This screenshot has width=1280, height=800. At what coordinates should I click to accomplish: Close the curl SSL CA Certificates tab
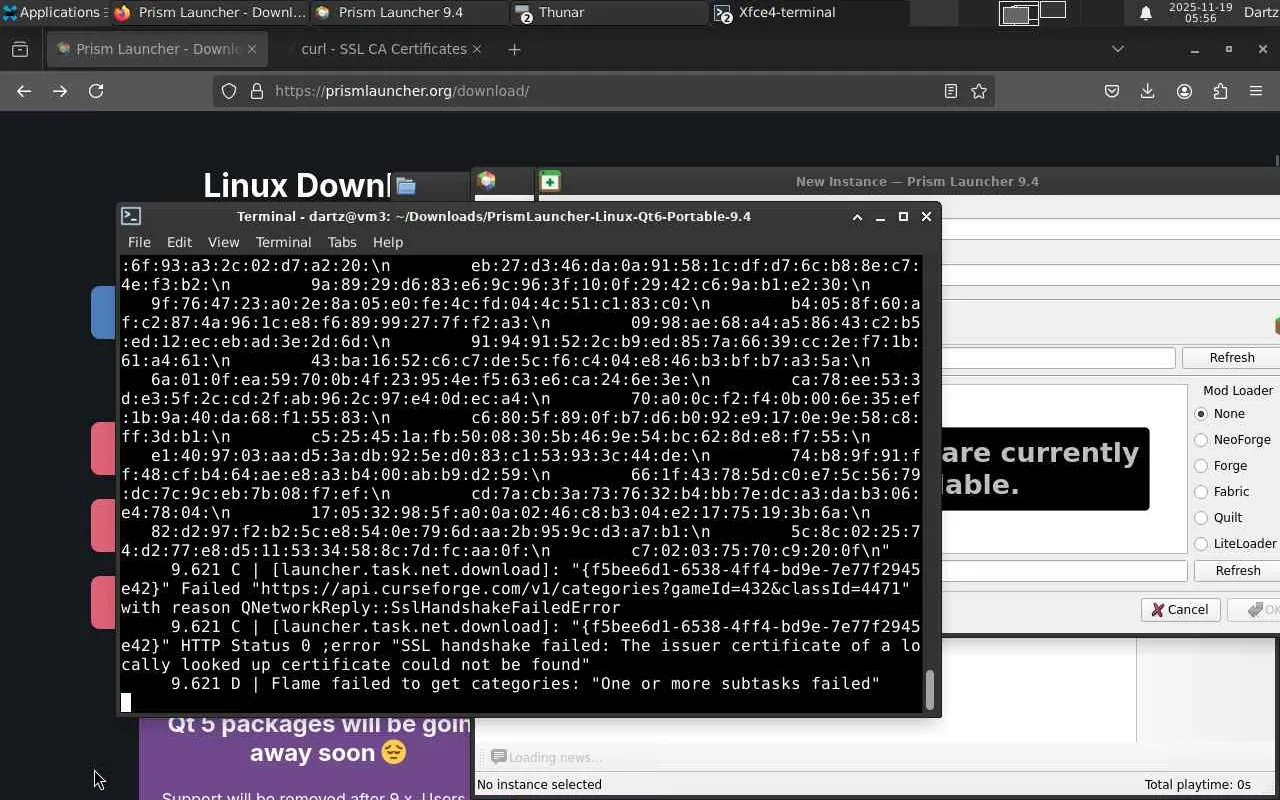(x=476, y=49)
